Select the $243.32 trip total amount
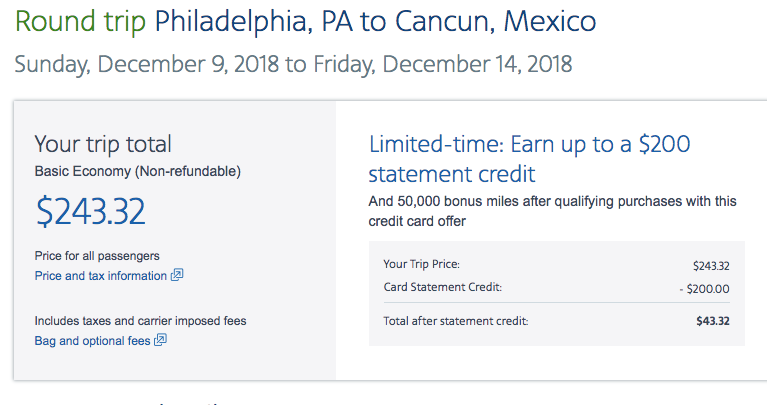767x405 pixels. tap(90, 212)
